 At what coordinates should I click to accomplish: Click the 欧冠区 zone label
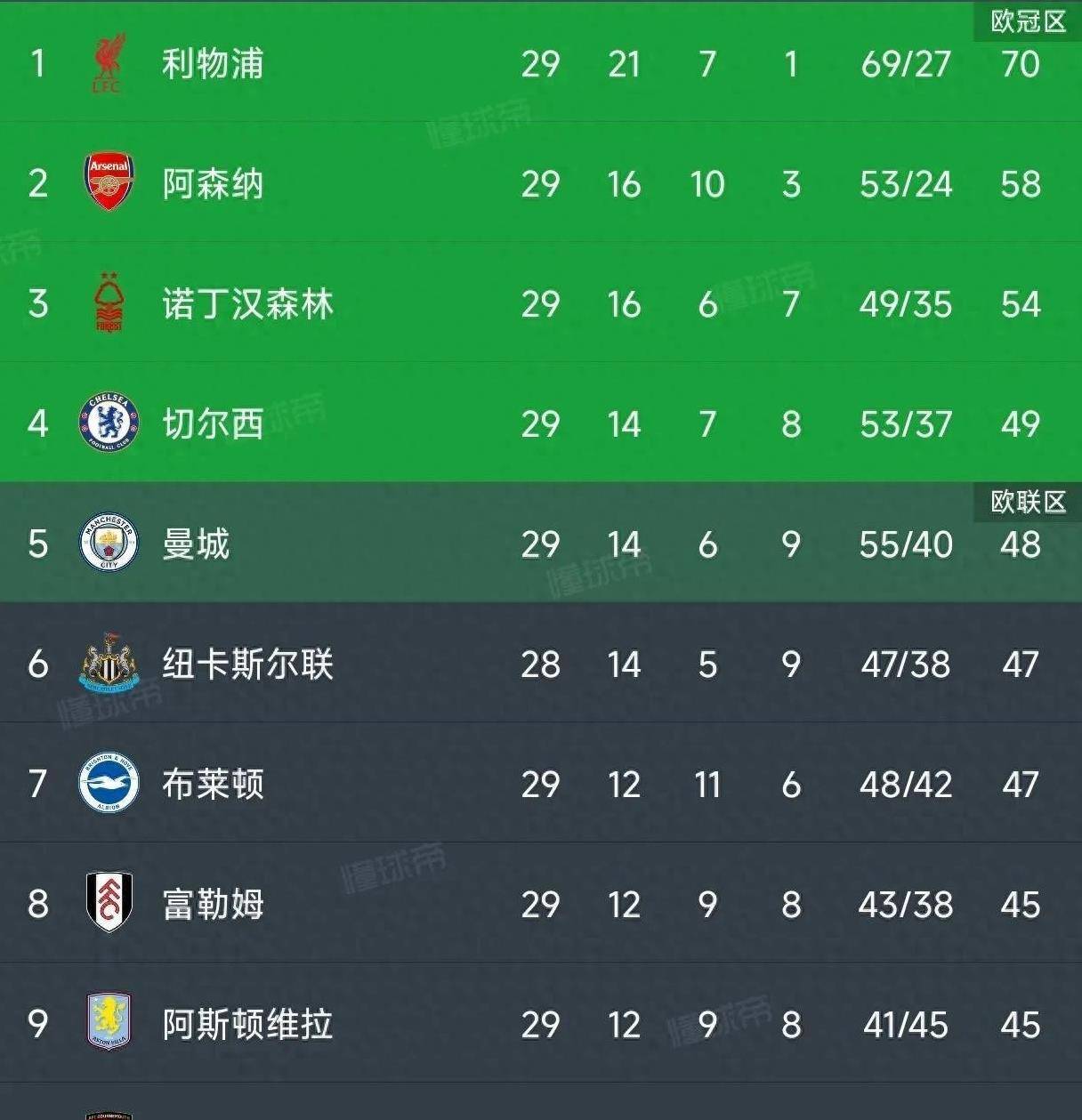coord(1028,21)
